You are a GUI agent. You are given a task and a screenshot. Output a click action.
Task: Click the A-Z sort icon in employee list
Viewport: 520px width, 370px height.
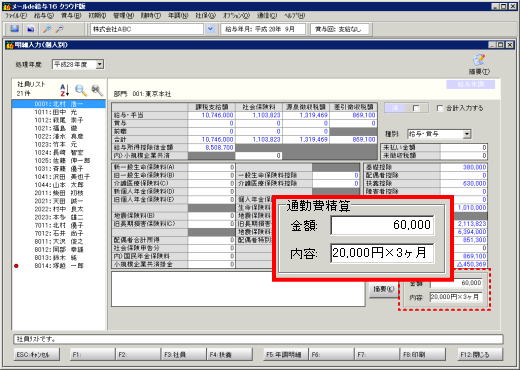[x=64, y=90]
